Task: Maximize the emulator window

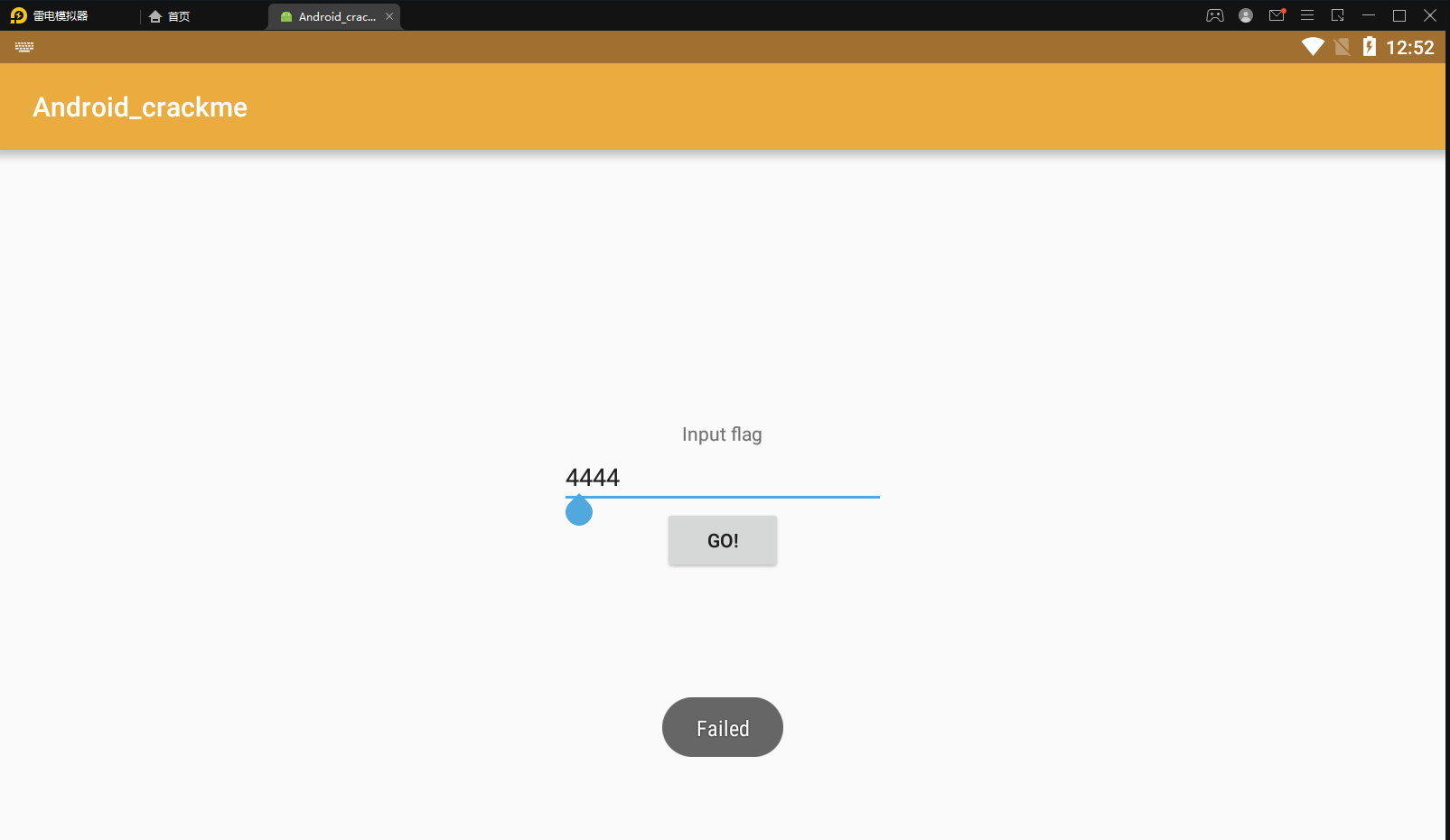Action: click(1399, 15)
